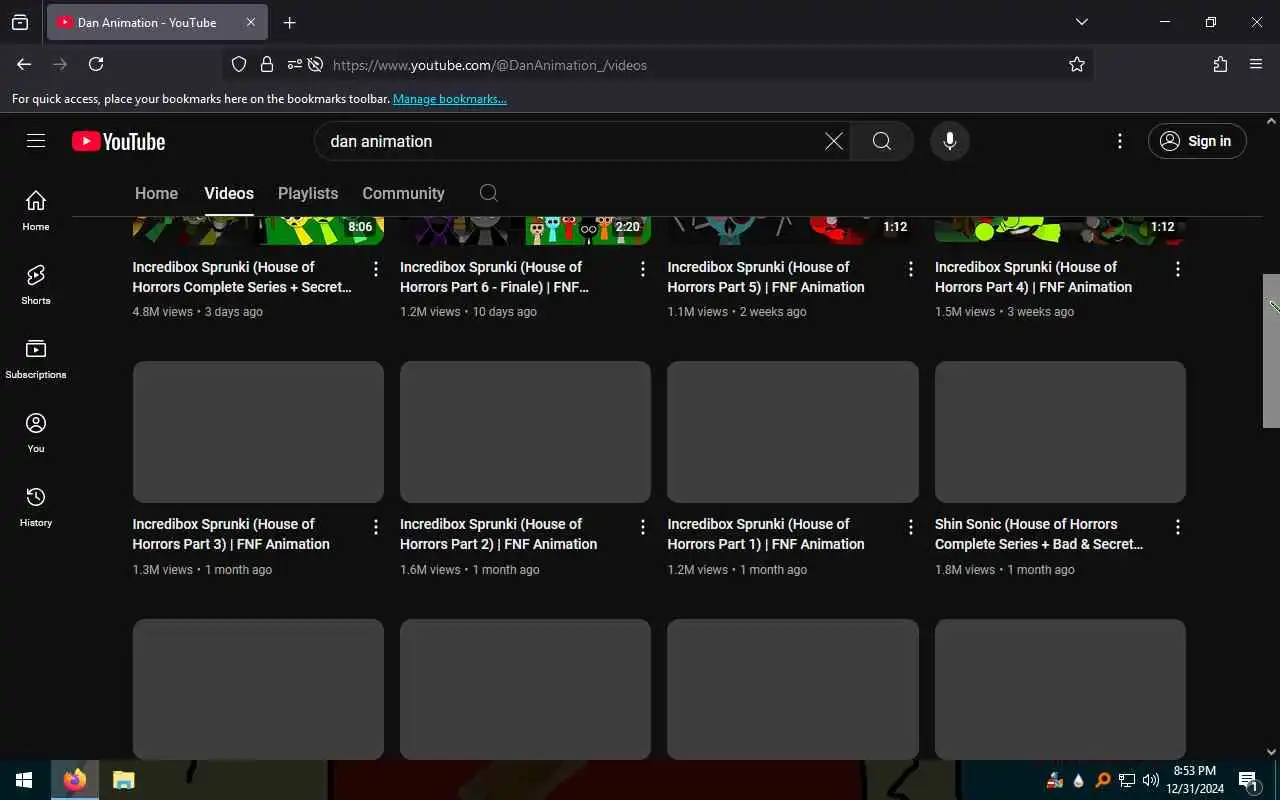1280x800 pixels.
Task: Go back in Firefox
Action: (x=24, y=64)
